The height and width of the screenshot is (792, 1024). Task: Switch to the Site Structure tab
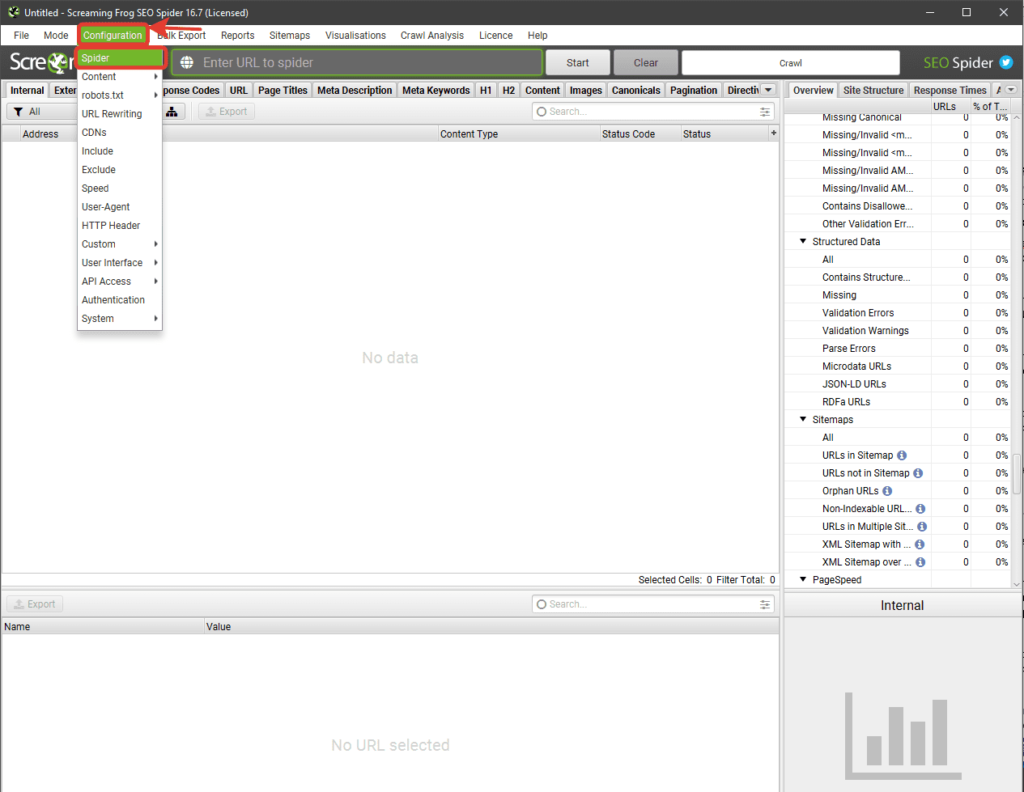(873, 90)
